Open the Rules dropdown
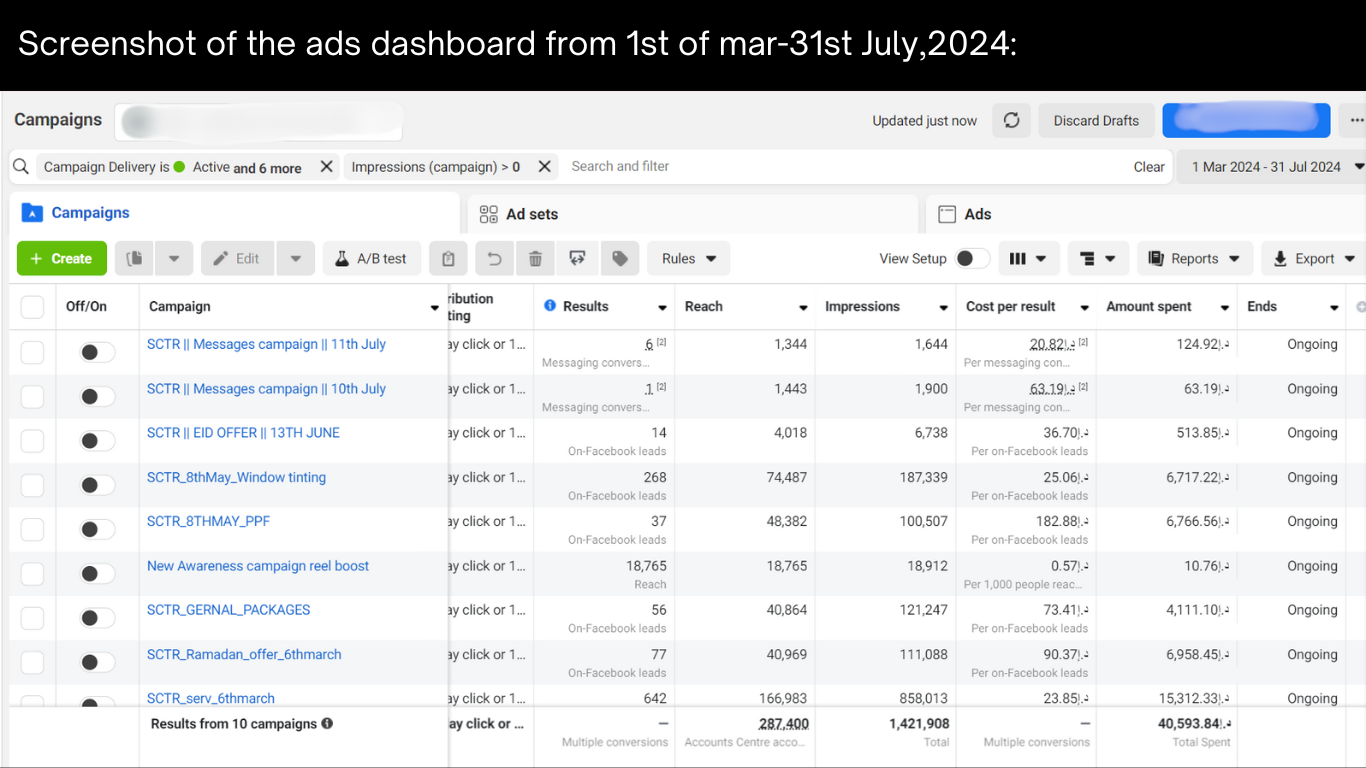Image resolution: width=1366 pixels, height=768 pixels. pyautogui.click(x=688, y=258)
